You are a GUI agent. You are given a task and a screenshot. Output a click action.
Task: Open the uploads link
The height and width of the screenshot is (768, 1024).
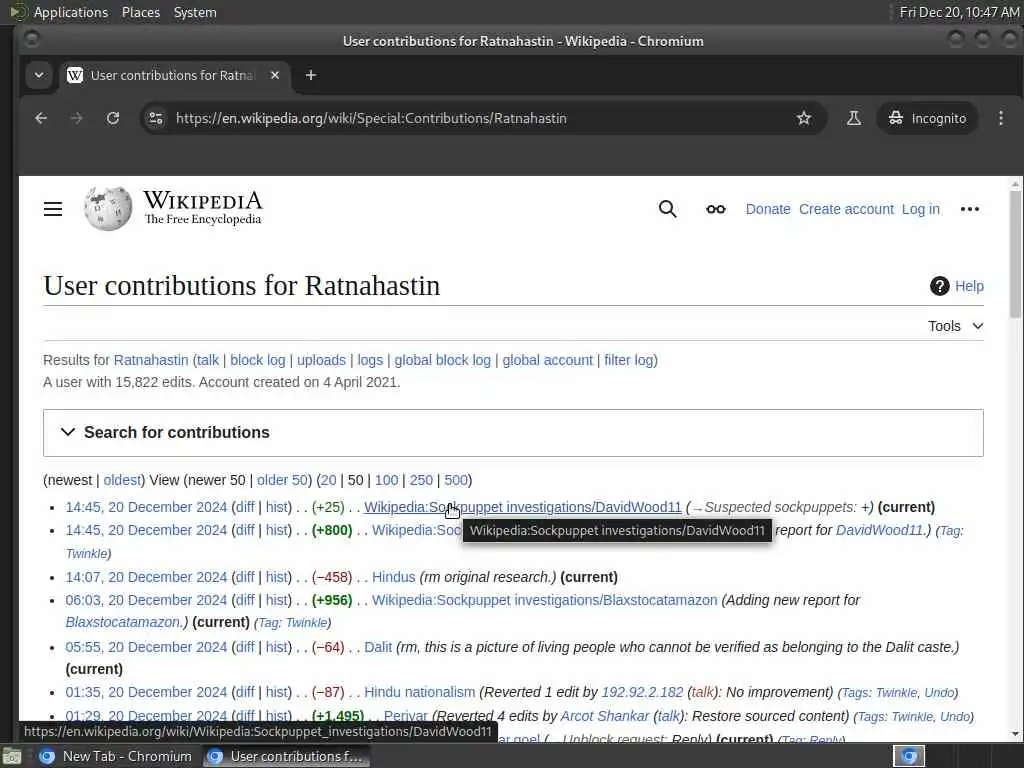pos(321,360)
